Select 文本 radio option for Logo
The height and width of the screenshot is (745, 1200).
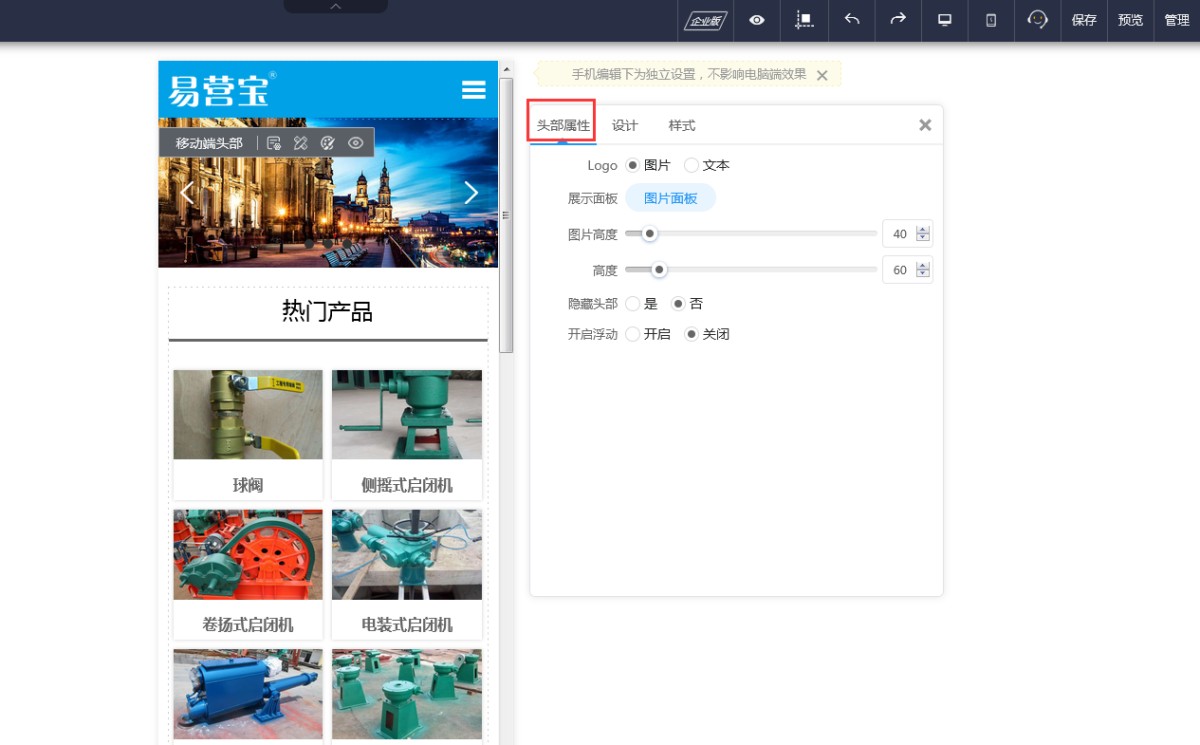click(x=692, y=165)
